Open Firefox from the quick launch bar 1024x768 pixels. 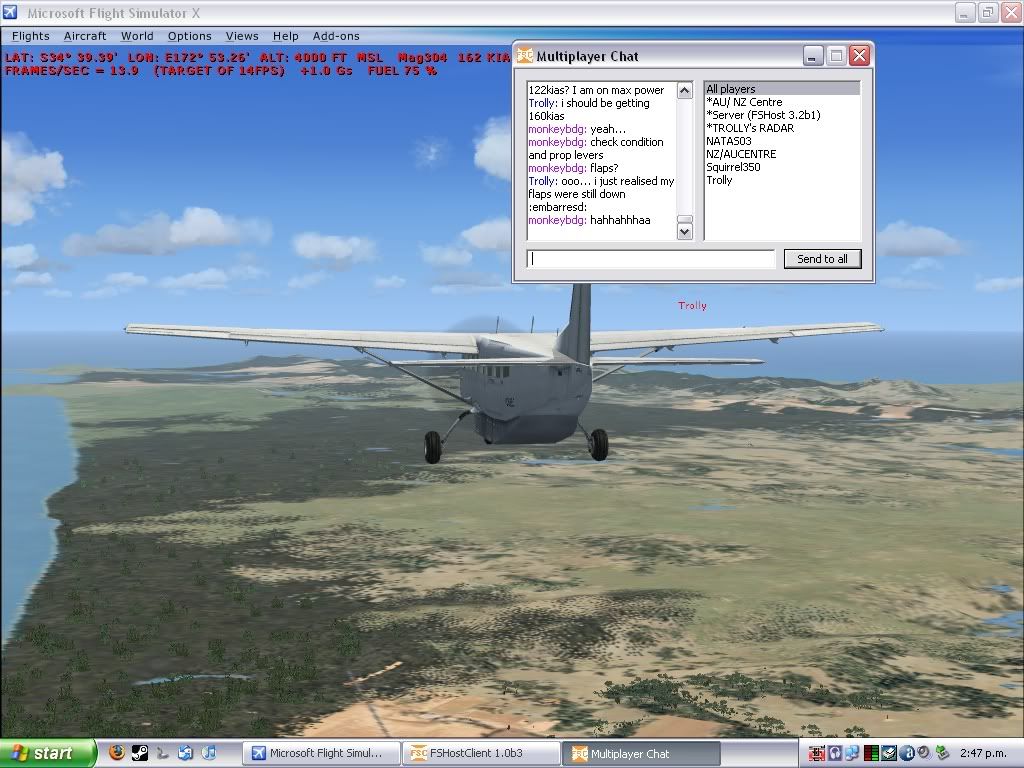(117, 753)
